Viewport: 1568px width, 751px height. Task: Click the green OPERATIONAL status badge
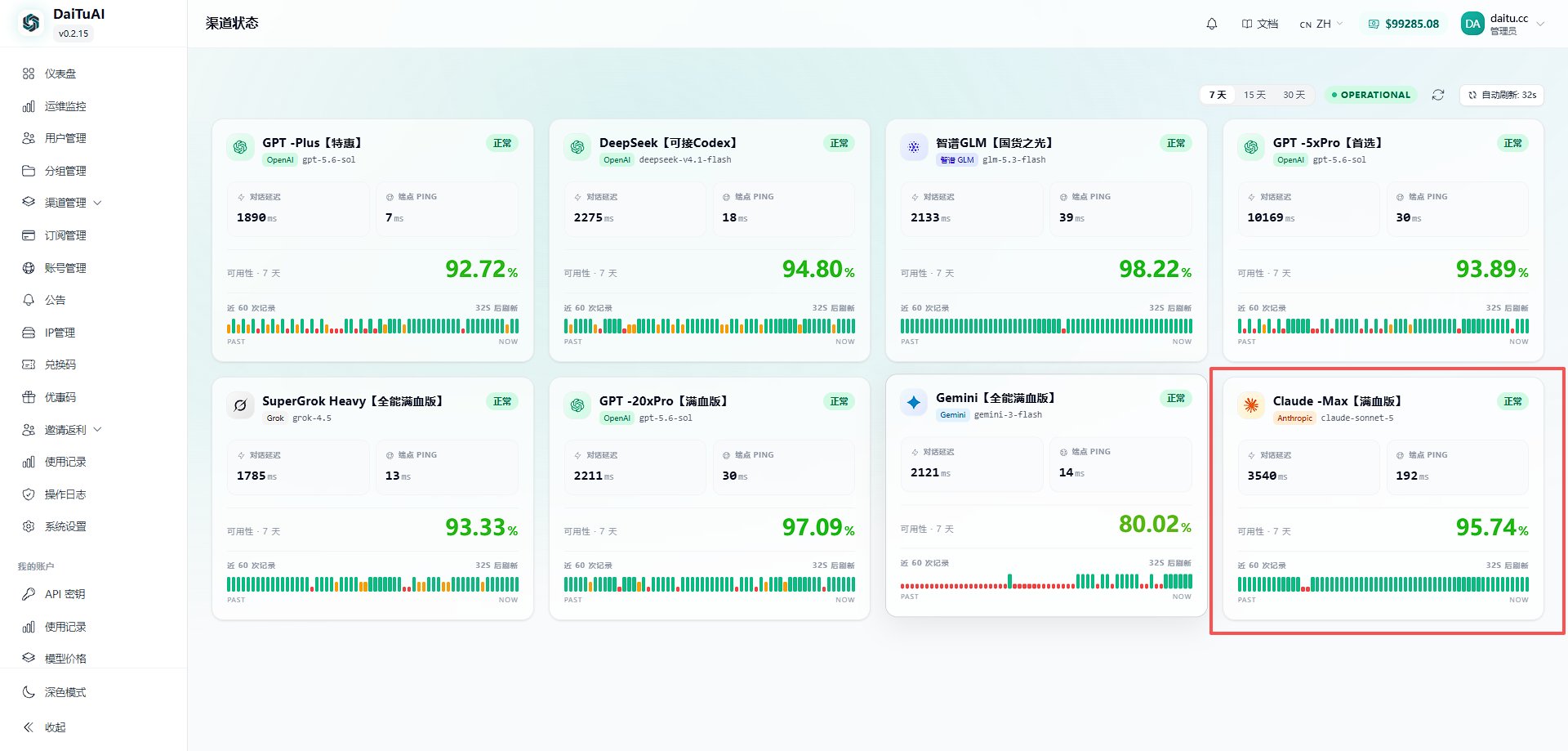pos(1370,95)
